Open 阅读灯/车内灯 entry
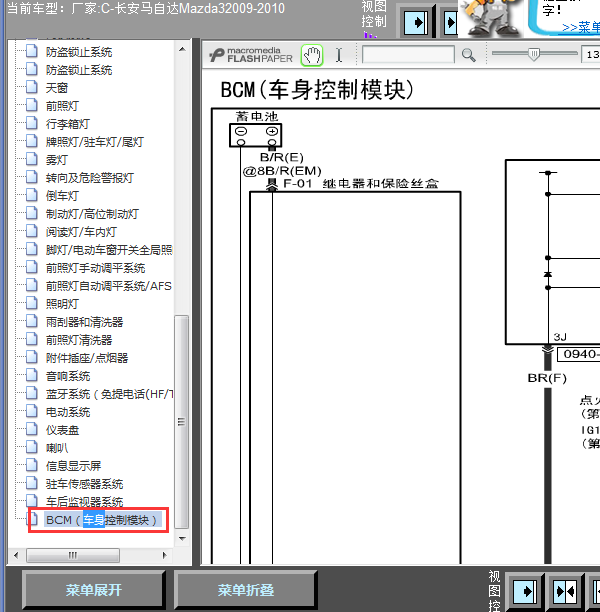Screen dimensions: 600x612 [81, 232]
